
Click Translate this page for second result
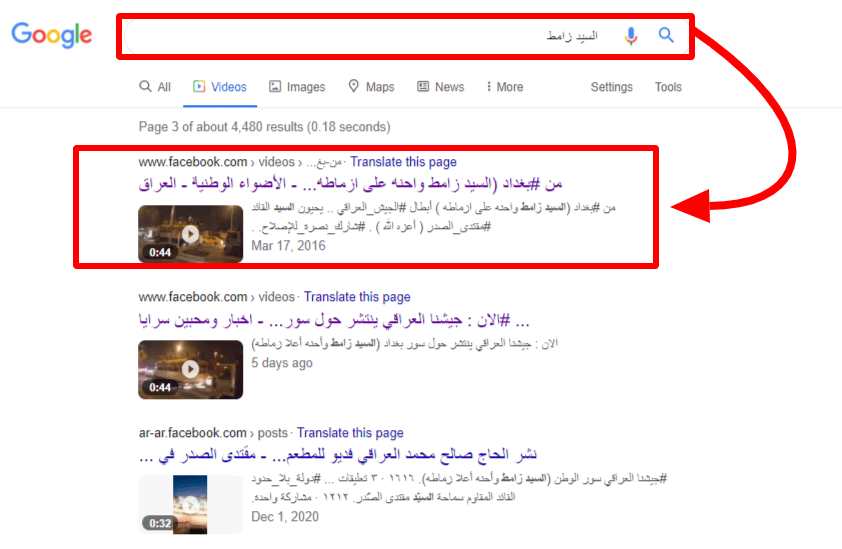tap(357, 297)
